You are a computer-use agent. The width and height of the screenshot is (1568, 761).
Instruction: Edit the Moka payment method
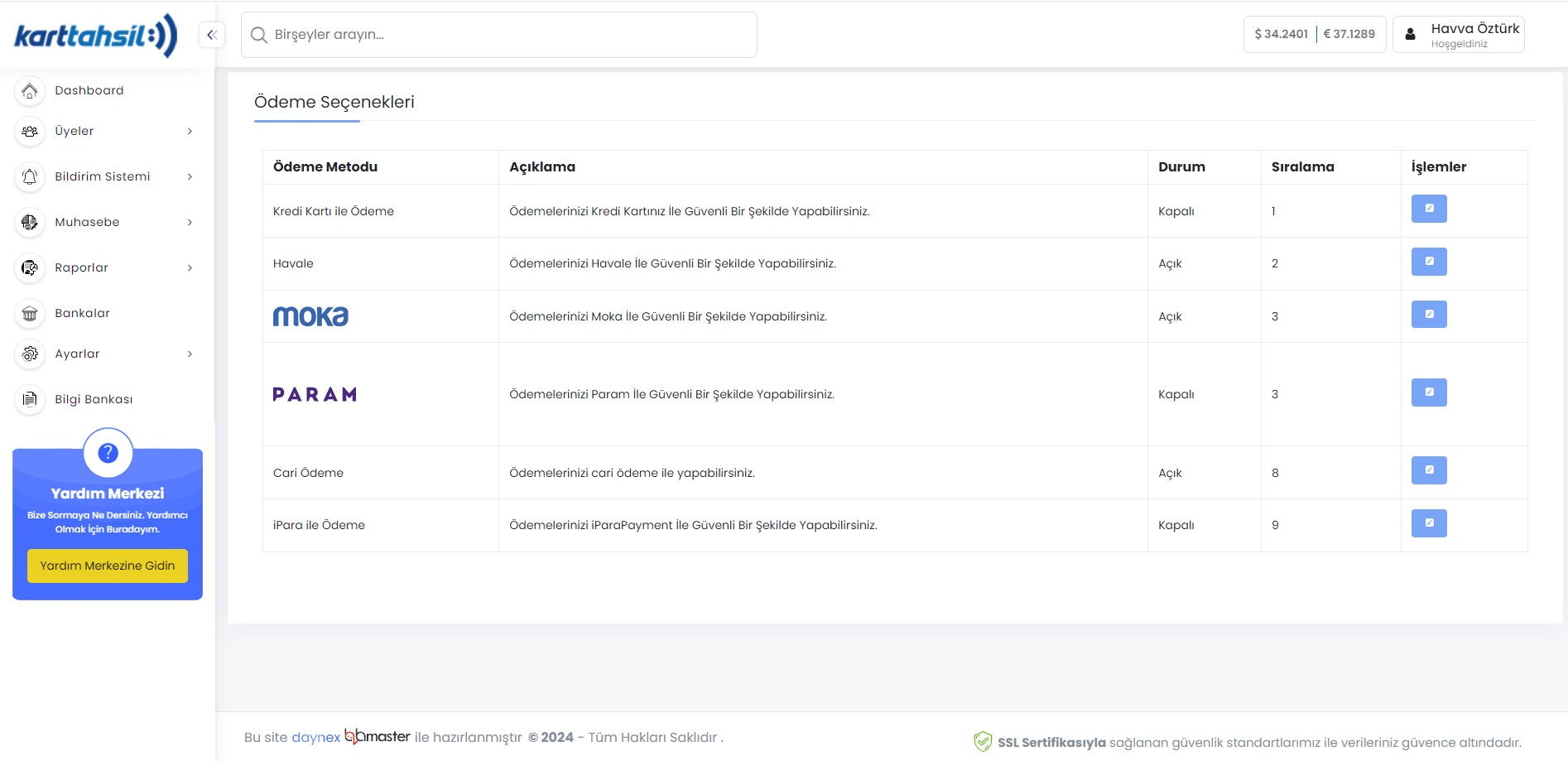pos(1429,315)
